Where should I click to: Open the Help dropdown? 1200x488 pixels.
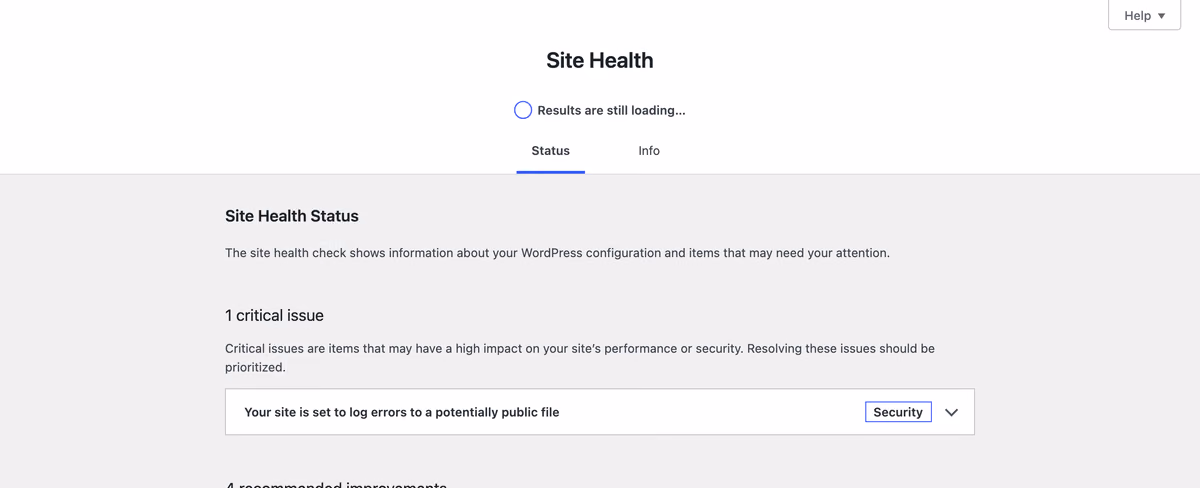[x=1144, y=16]
